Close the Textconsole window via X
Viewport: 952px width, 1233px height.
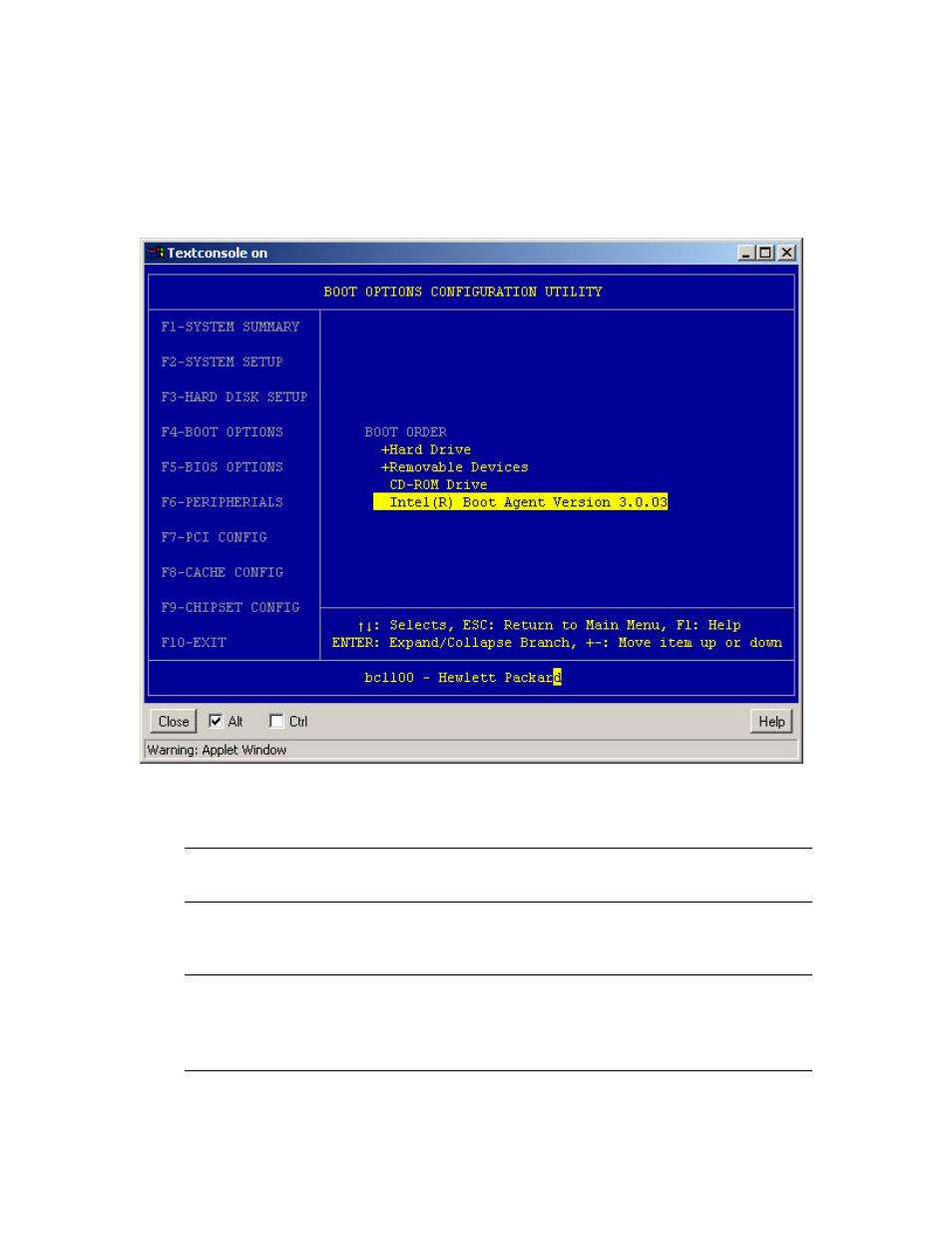coord(786,253)
